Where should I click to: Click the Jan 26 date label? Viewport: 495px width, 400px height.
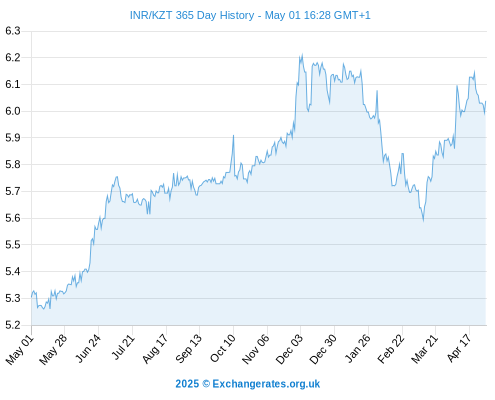tap(357, 348)
